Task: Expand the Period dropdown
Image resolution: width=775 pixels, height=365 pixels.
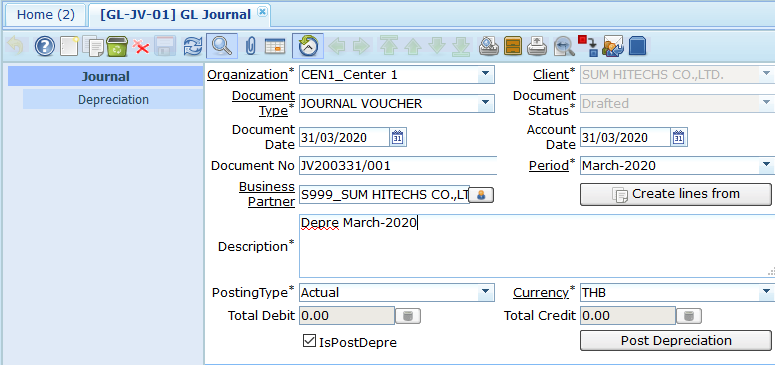Action: [x=767, y=165]
